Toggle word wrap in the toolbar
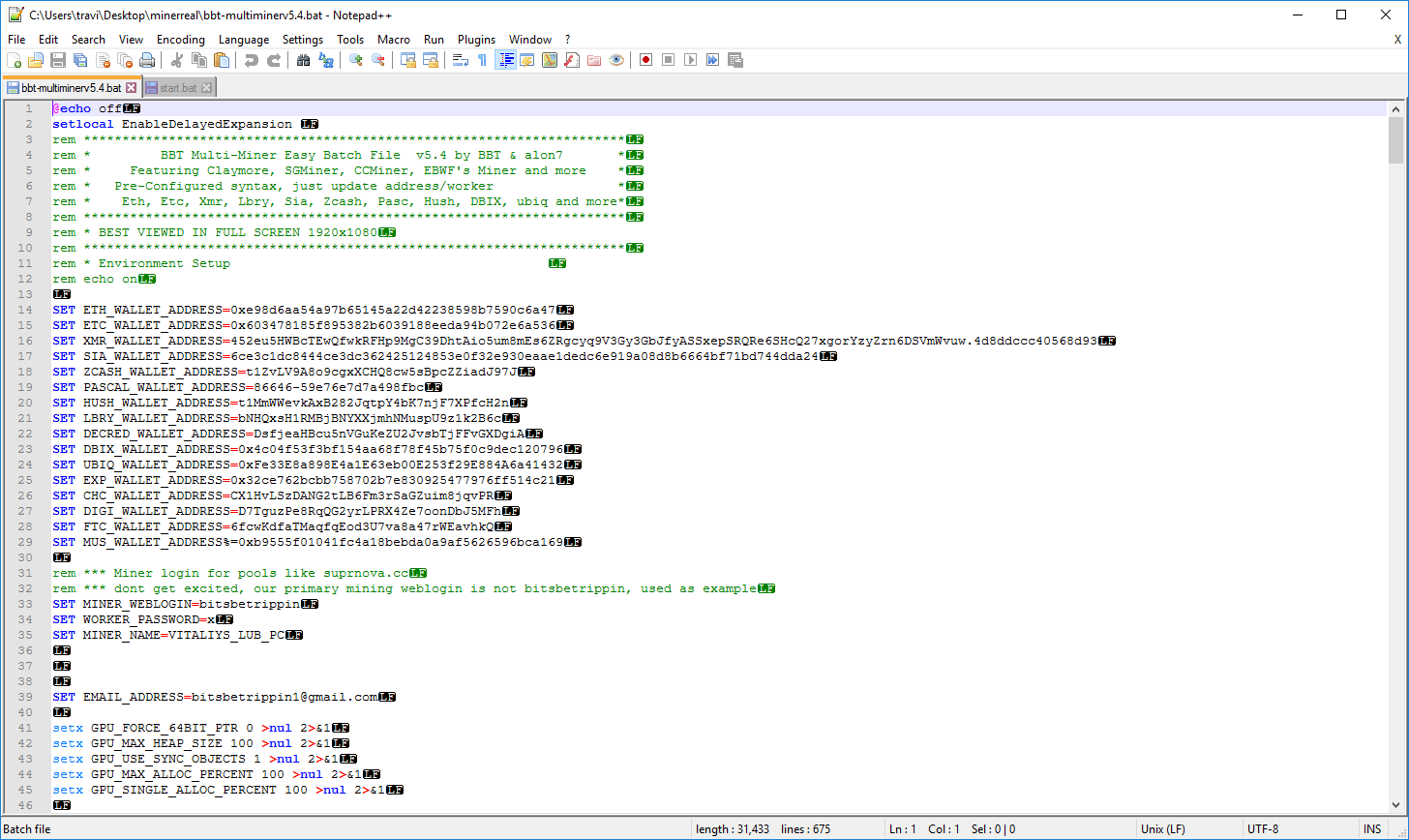This screenshot has width=1409, height=840. click(x=460, y=60)
